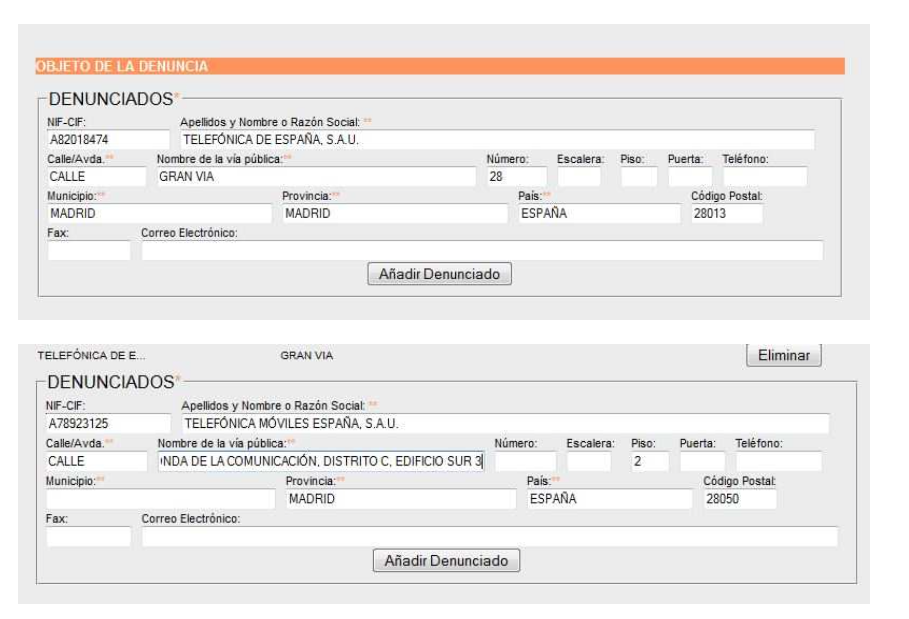This screenshot has width=909, height=619.
Task: Click the empty Municipio field in the bottom form
Action: point(161,499)
